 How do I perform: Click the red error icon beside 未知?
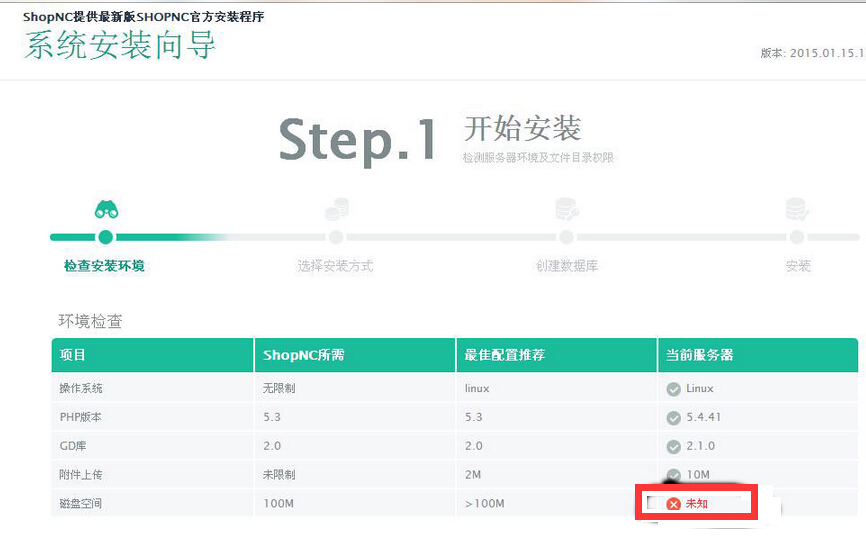[674, 504]
